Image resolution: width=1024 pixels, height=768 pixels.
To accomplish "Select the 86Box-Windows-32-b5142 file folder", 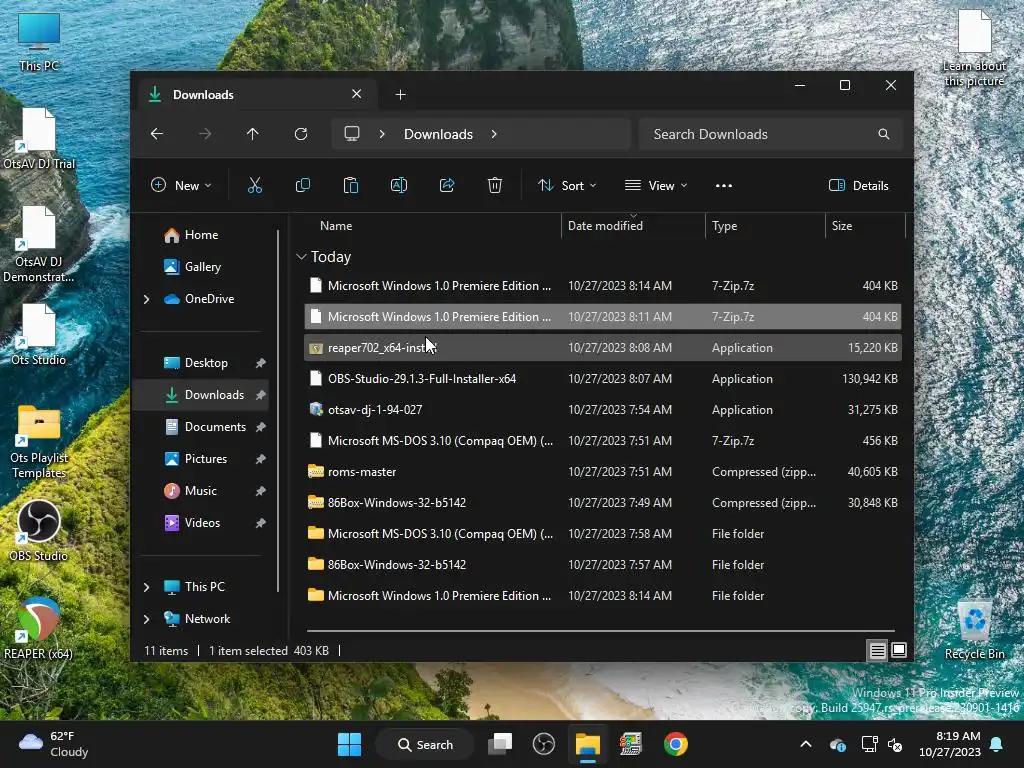I will click(602, 565).
